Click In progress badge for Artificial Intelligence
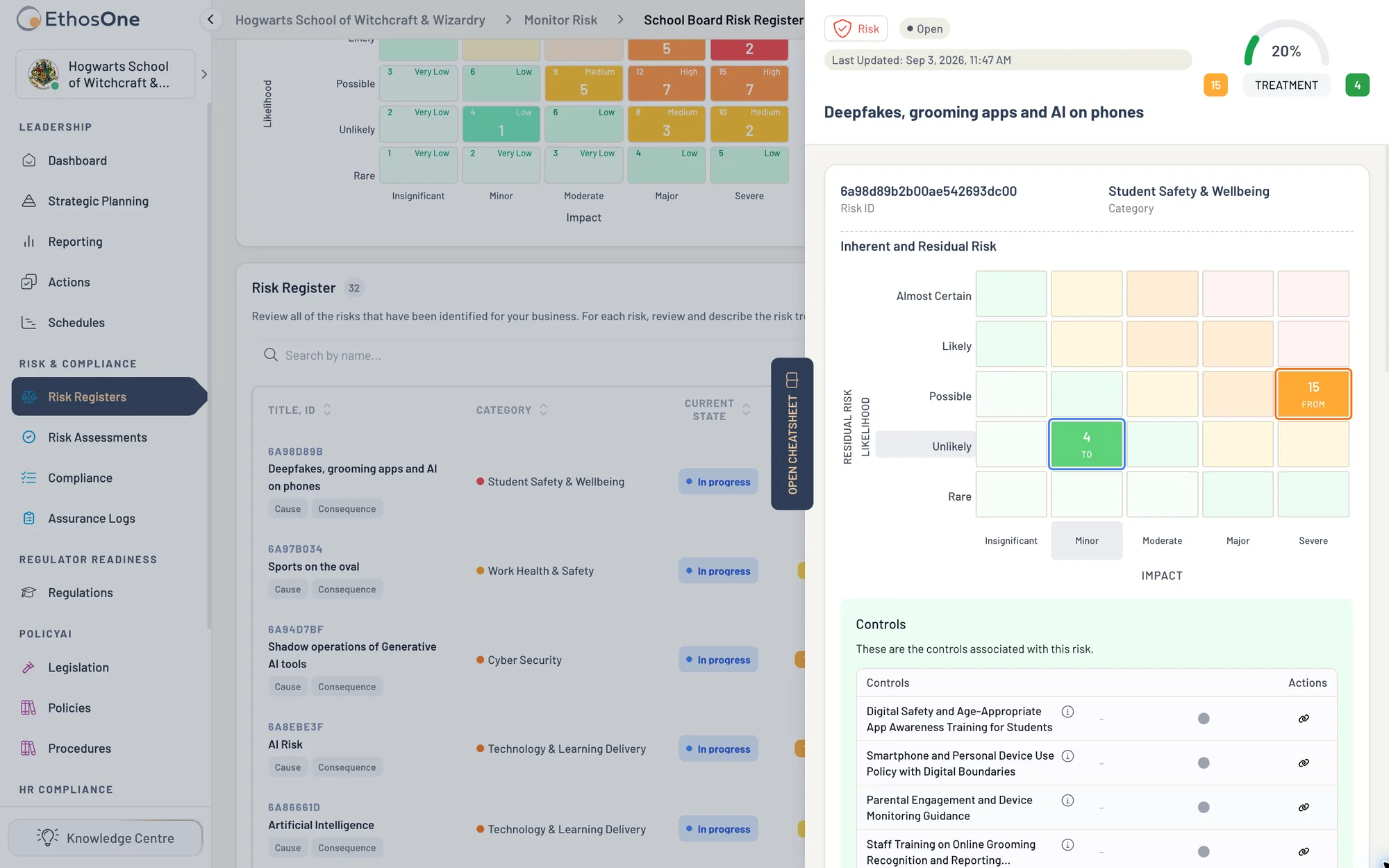 [718, 829]
